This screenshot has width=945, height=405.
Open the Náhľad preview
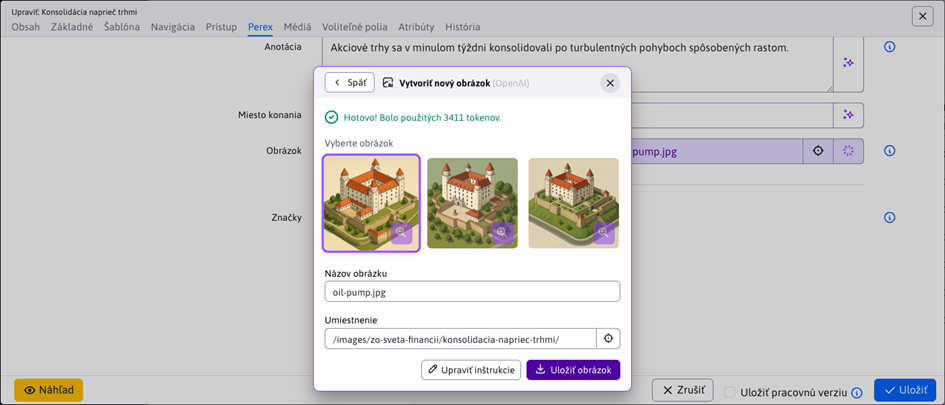click(x=49, y=390)
